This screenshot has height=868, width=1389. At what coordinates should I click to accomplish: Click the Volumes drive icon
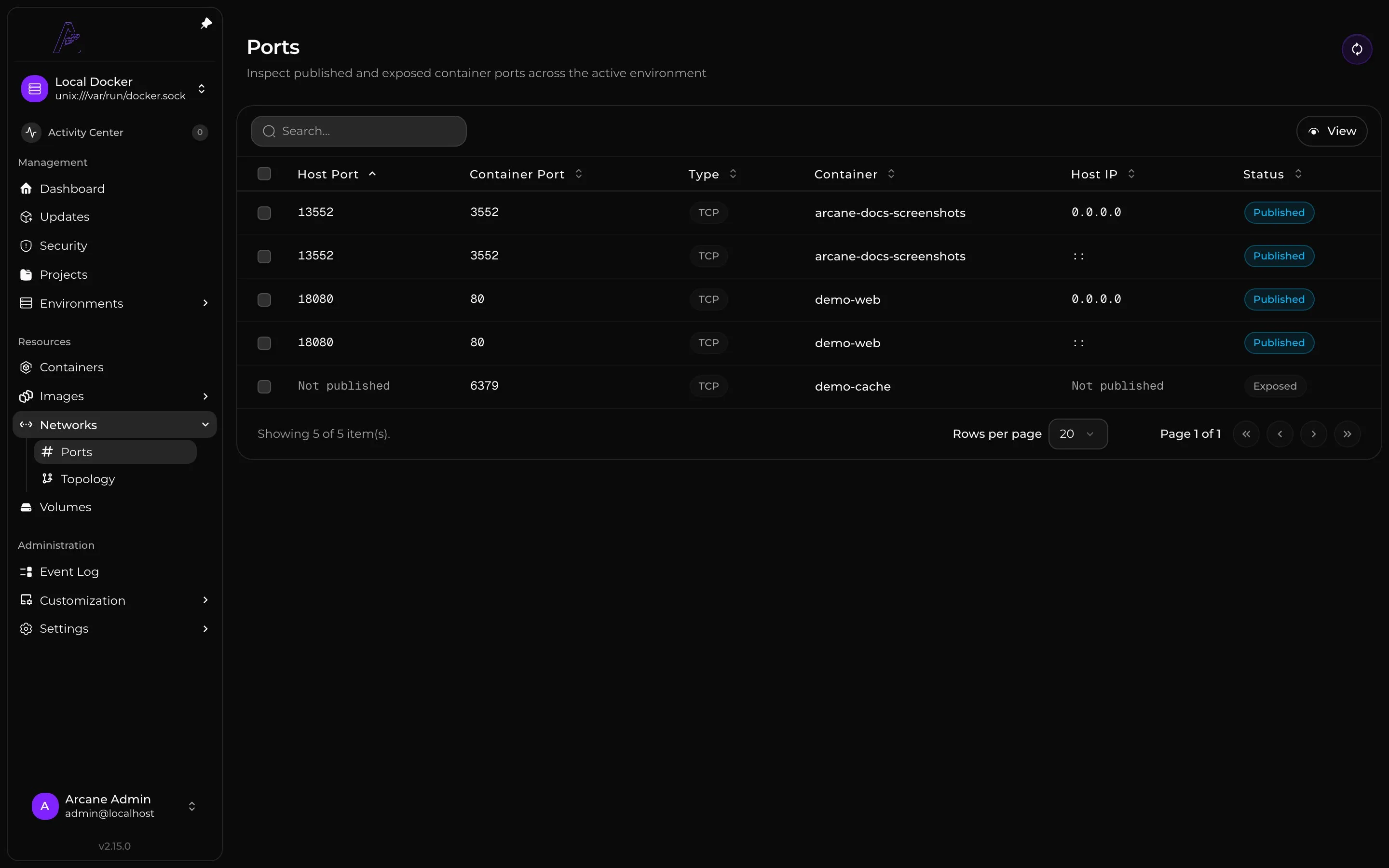26,507
